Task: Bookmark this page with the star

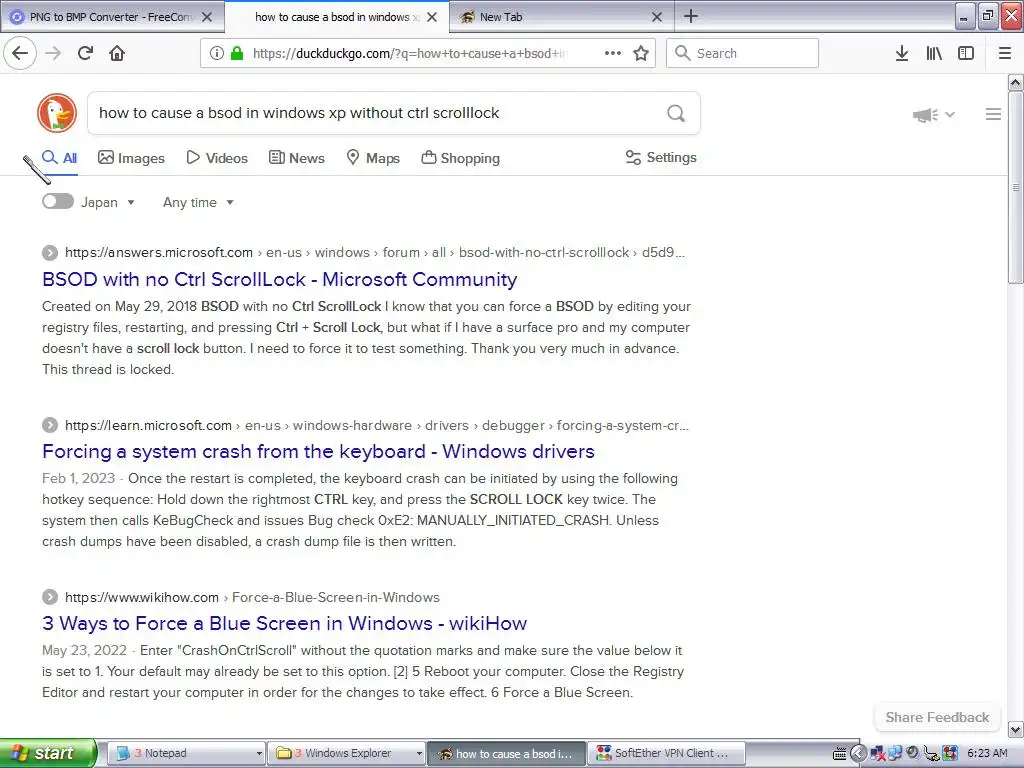Action: (641, 53)
